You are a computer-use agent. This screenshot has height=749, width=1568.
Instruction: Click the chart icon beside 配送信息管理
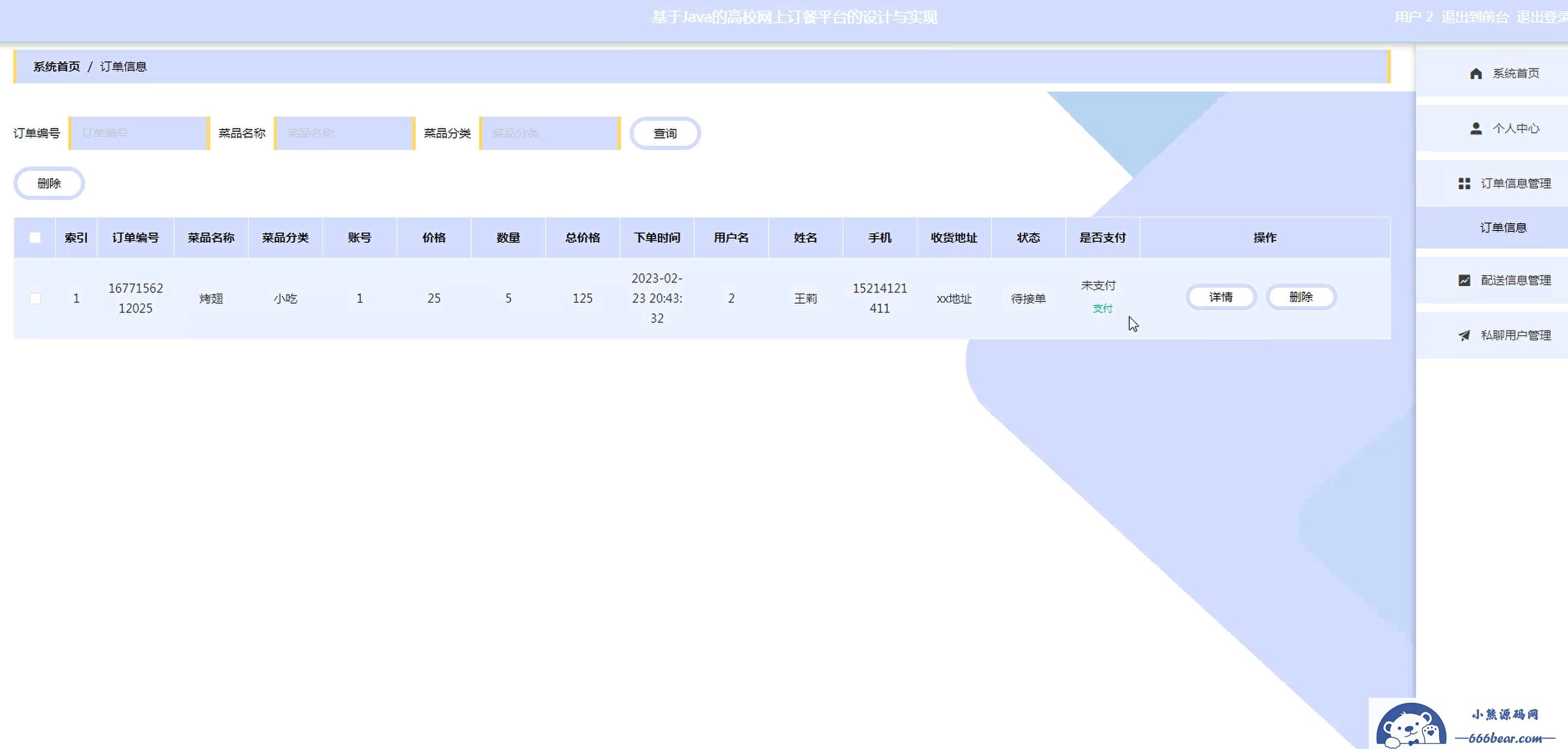click(x=1464, y=280)
